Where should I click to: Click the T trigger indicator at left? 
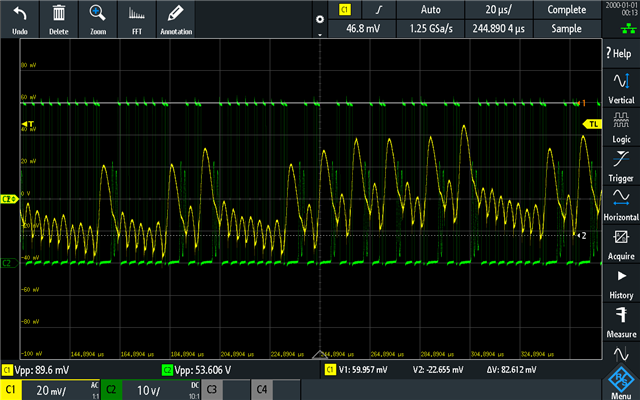[28, 124]
